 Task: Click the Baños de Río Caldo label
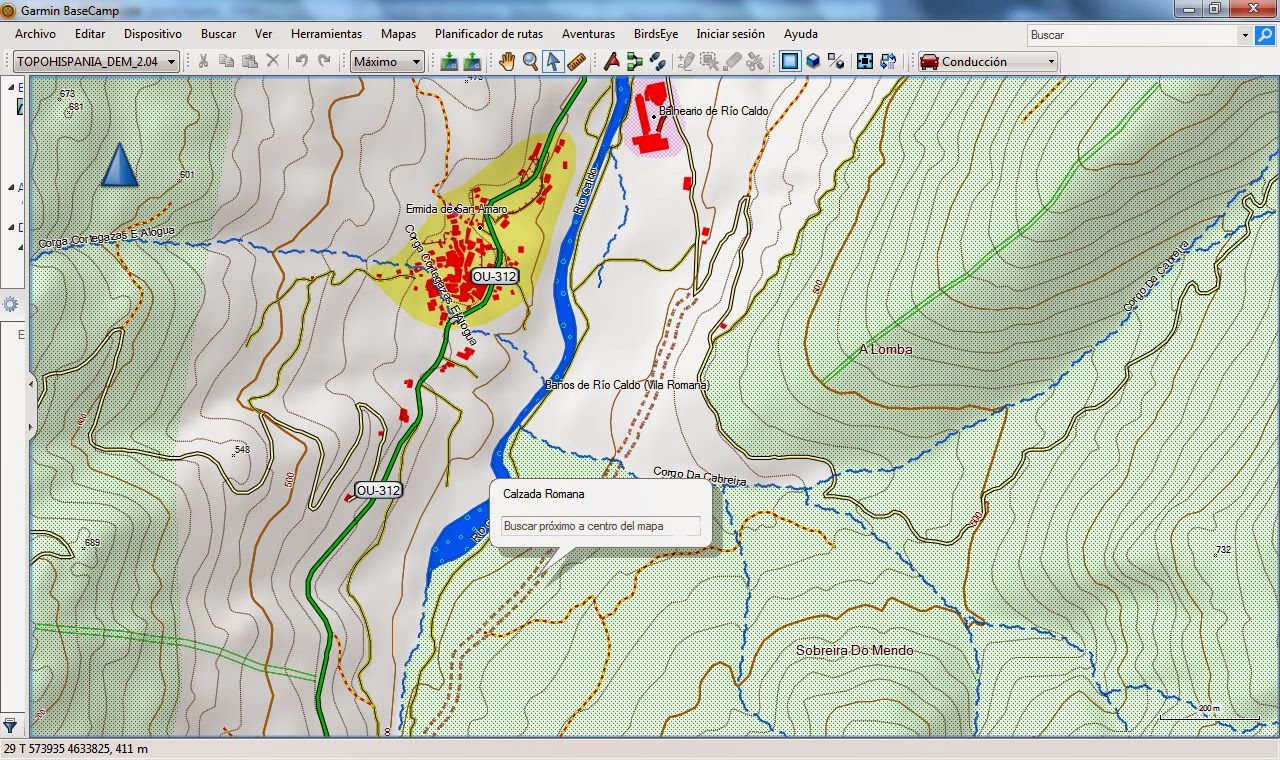coord(627,385)
